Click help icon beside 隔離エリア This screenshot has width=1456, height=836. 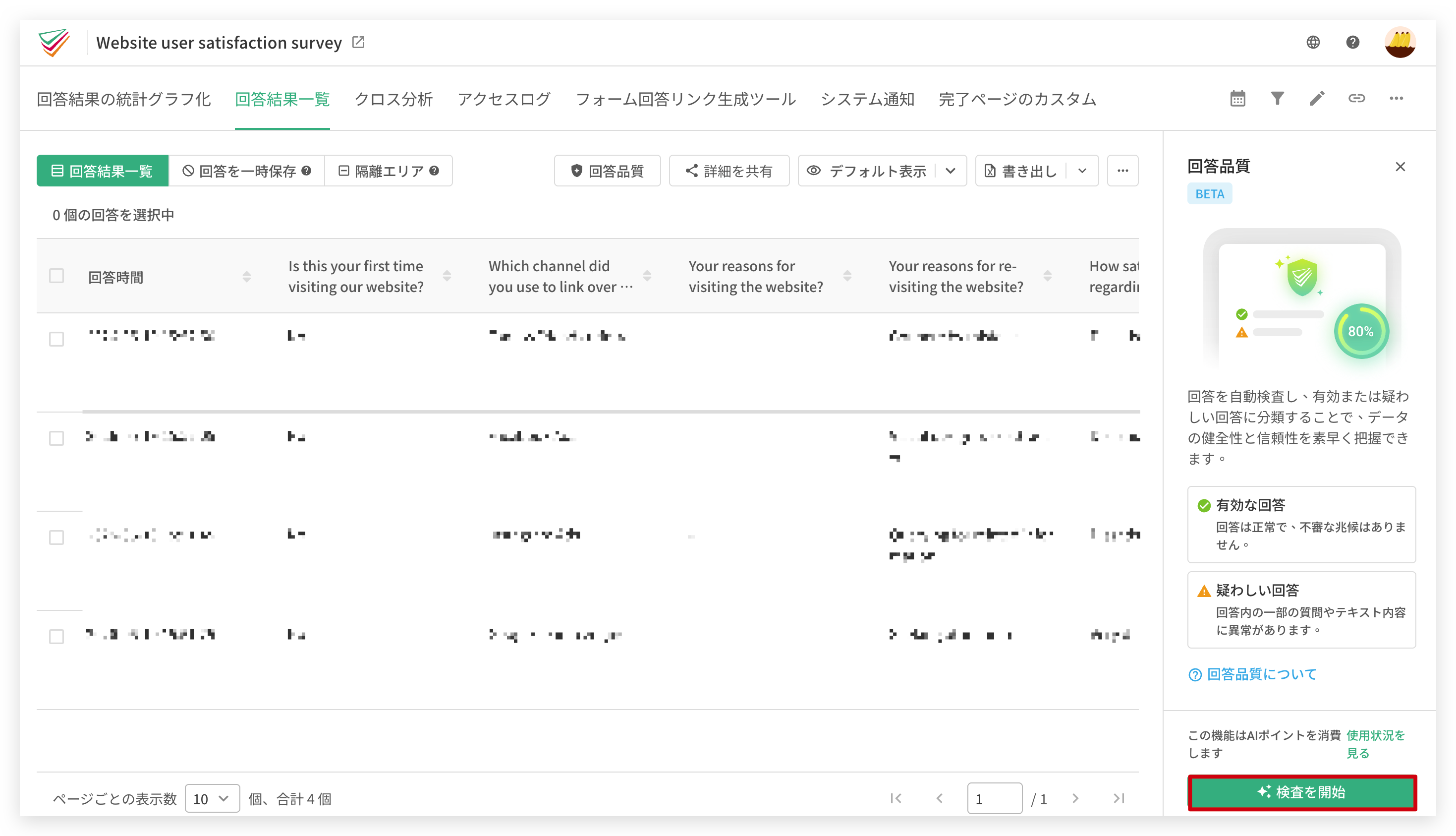click(434, 171)
